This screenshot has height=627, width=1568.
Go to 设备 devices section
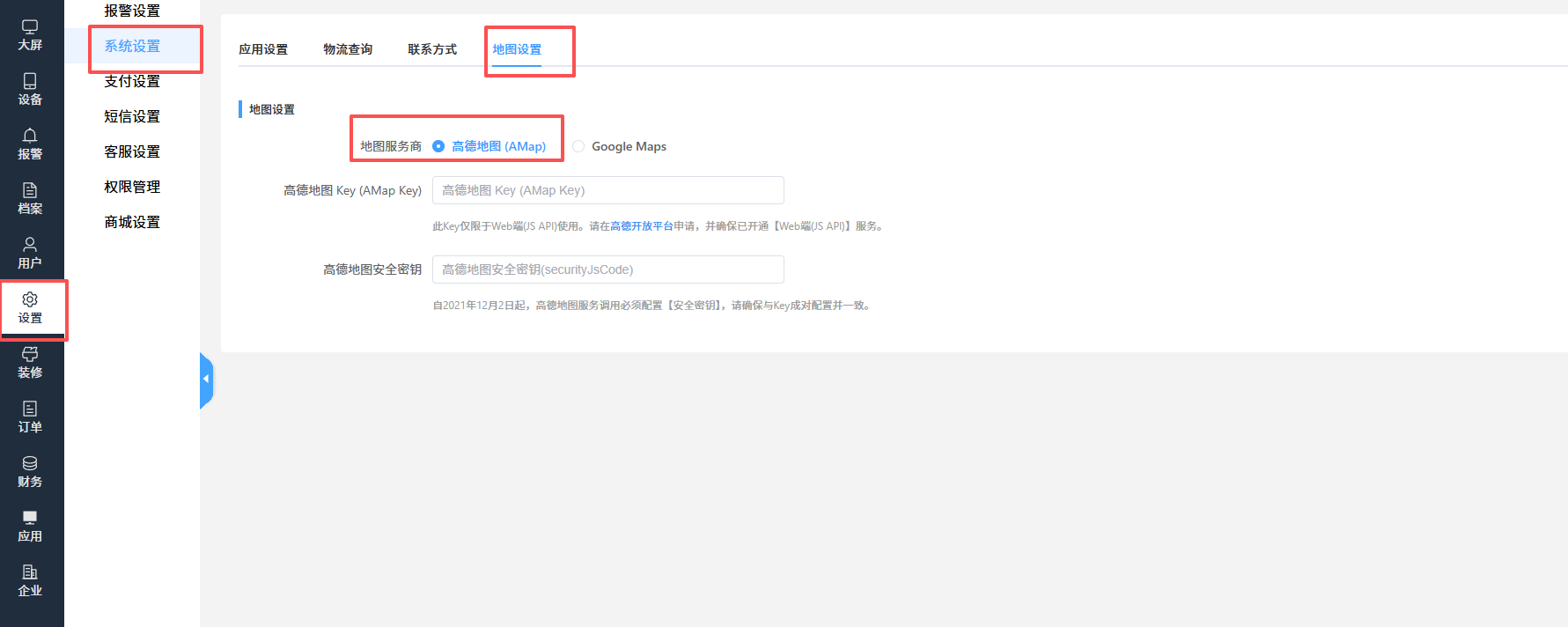[x=30, y=90]
